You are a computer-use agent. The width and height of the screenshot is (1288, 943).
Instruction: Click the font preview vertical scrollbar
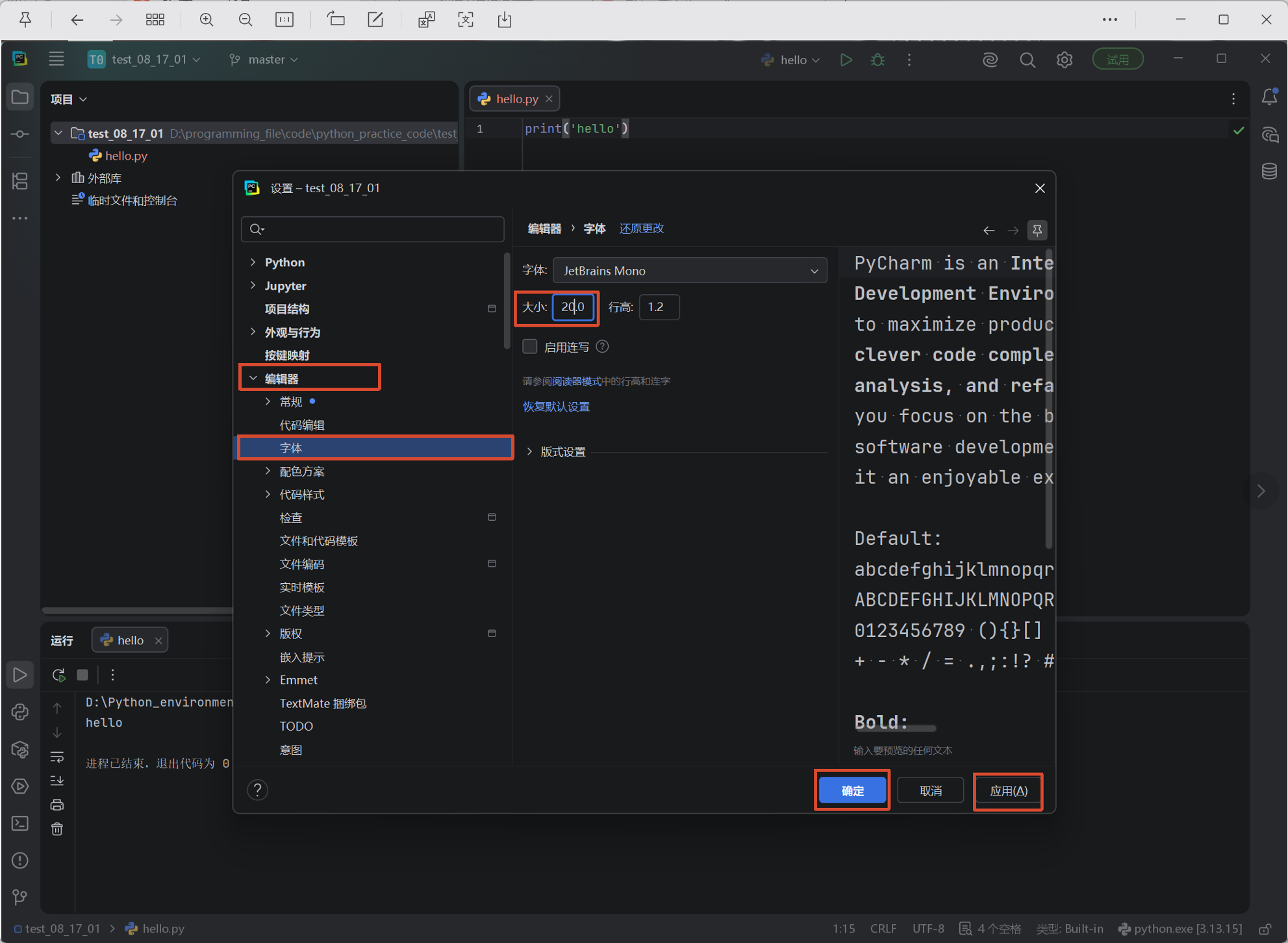click(x=1048, y=397)
